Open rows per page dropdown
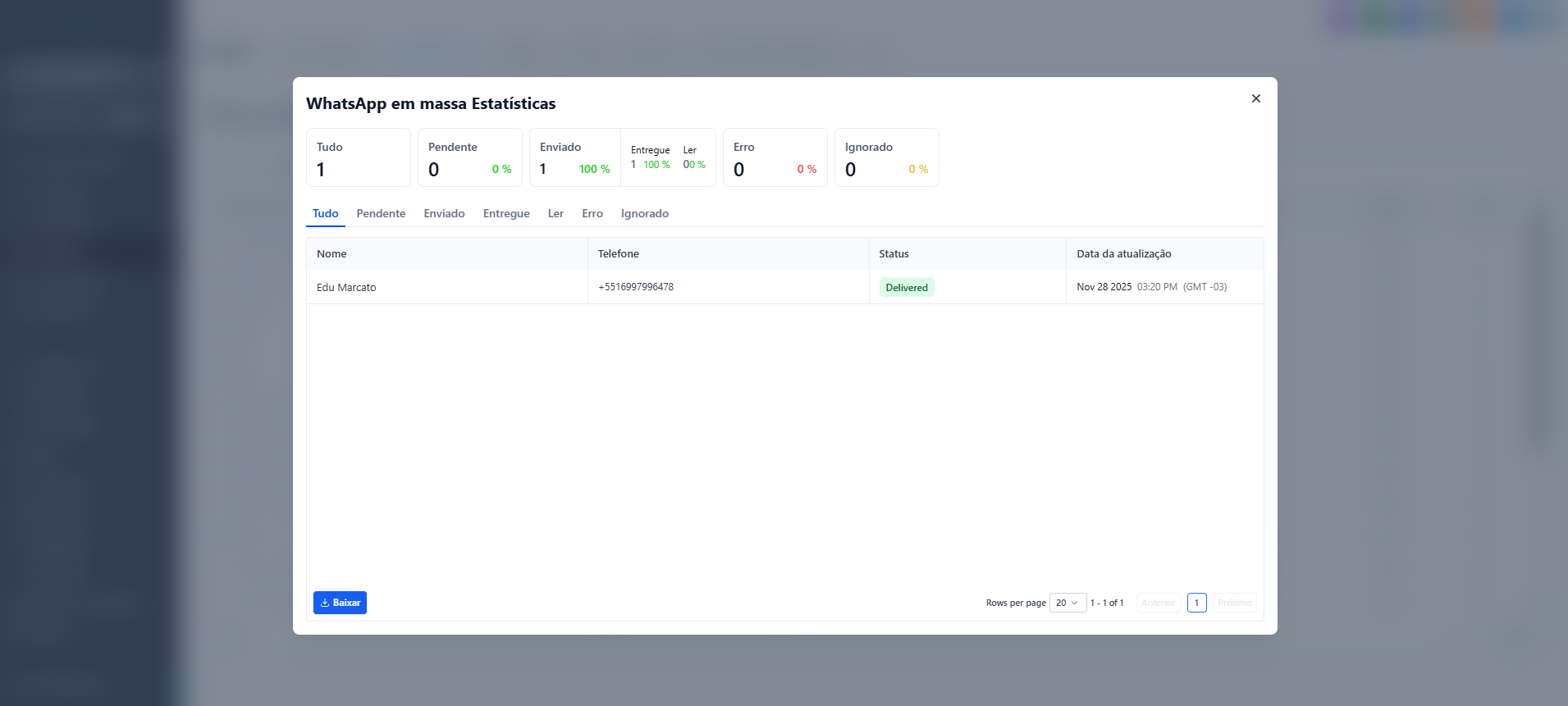The width and height of the screenshot is (1568, 706). 1067,603
